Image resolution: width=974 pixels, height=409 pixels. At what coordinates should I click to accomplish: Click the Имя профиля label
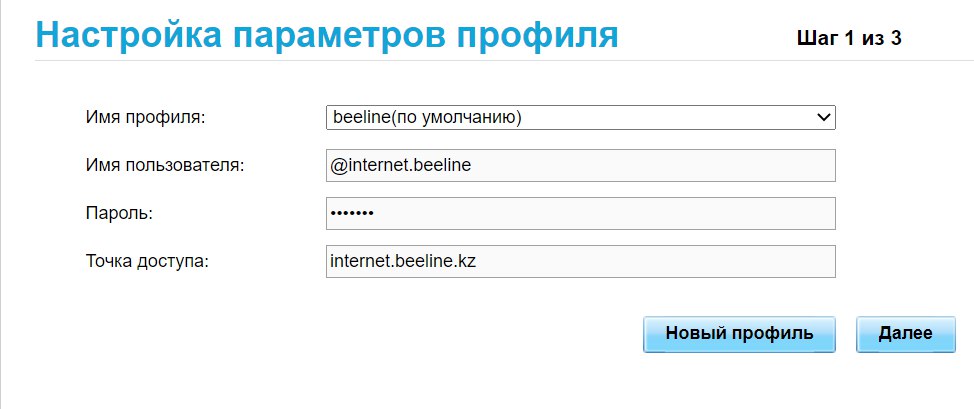pos(146,117)
